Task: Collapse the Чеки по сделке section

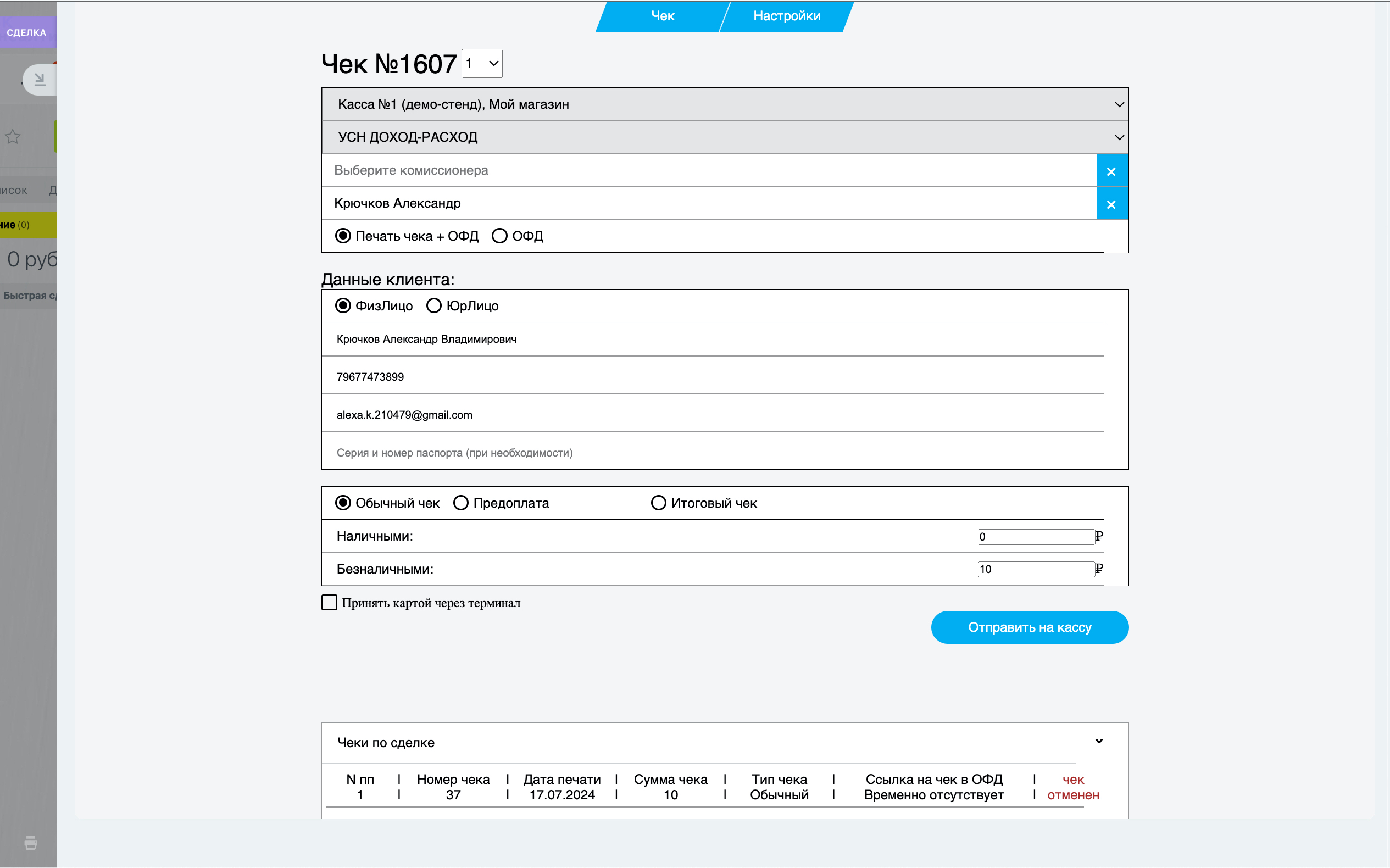Action: [1098, 742]
